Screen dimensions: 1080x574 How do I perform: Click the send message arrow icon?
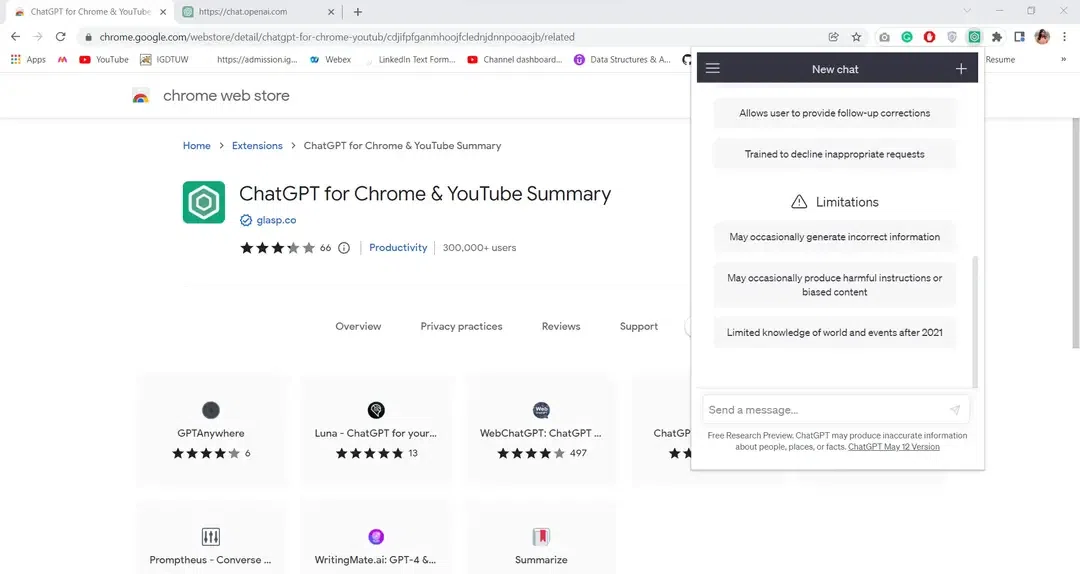pos(955,410)
